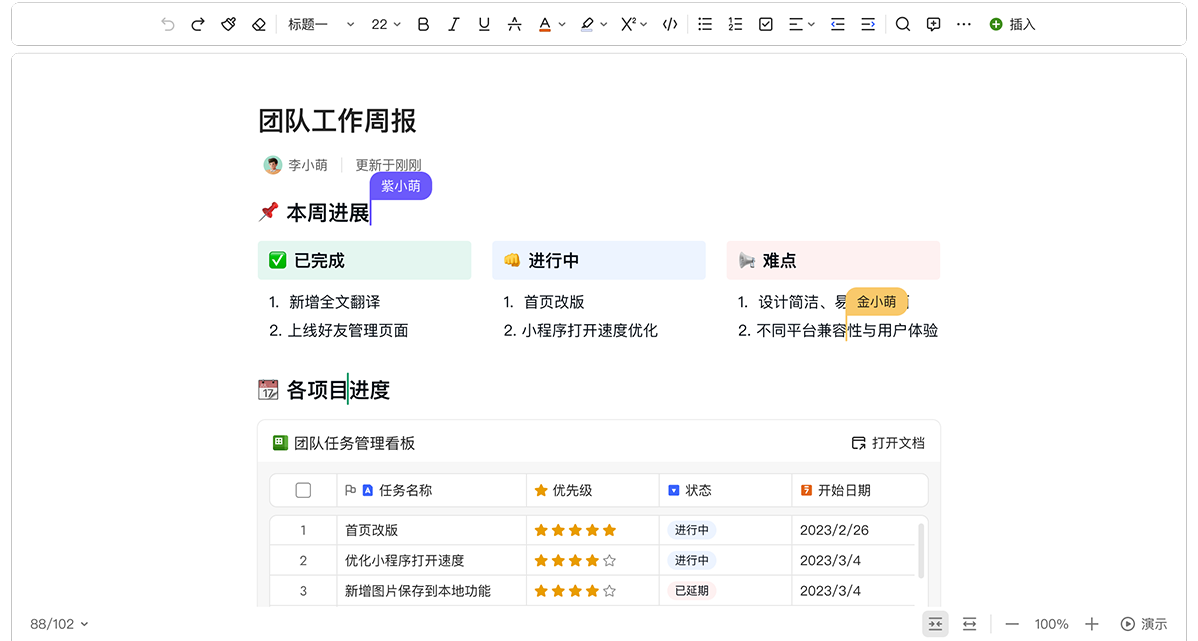The width and height of the screenshot is (1198, 641).
Task: Click the zoom in plus button
Action: 1092,624
